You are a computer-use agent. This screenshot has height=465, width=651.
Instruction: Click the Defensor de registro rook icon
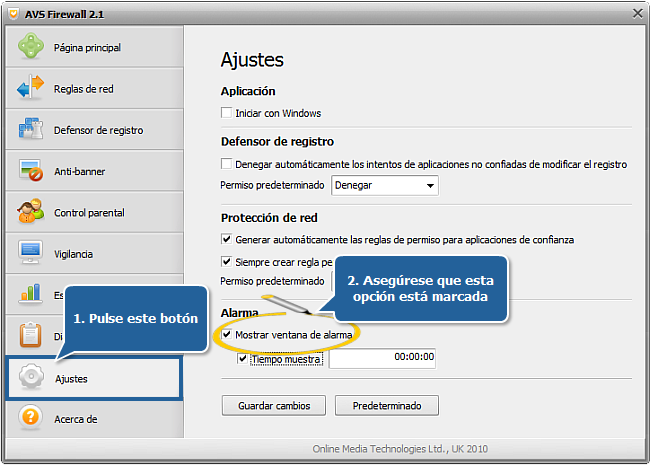click(x=30, y=129)
